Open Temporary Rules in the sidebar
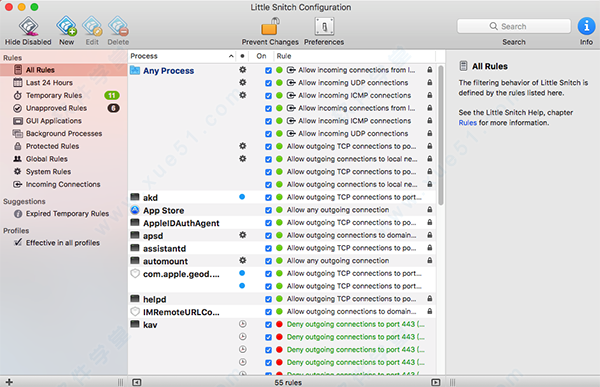Viewport: 600px width, 387px height. click(64, 95)
